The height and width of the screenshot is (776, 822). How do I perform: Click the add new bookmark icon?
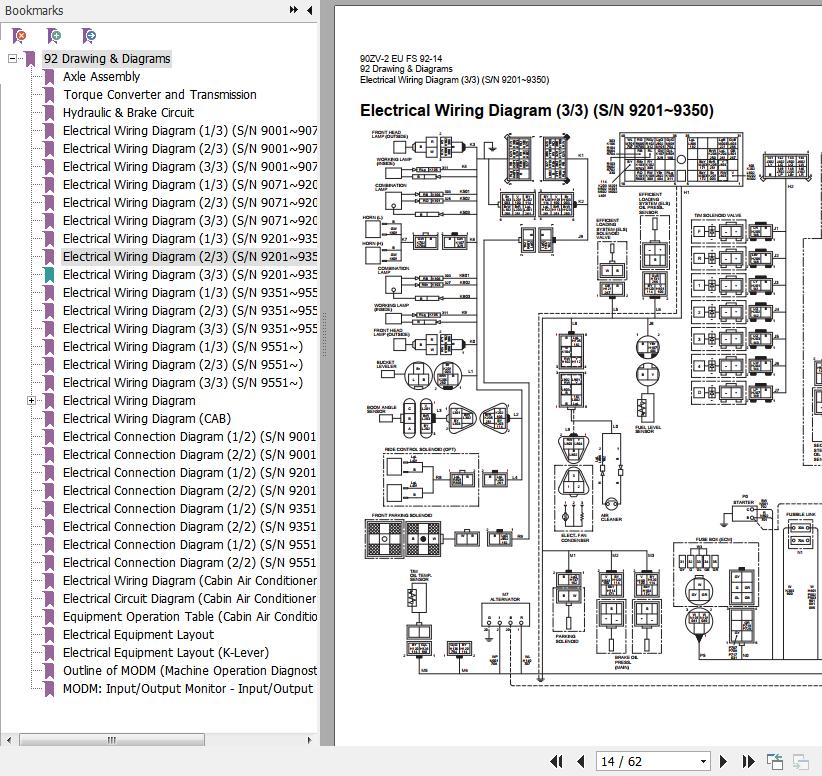(54, 36)
